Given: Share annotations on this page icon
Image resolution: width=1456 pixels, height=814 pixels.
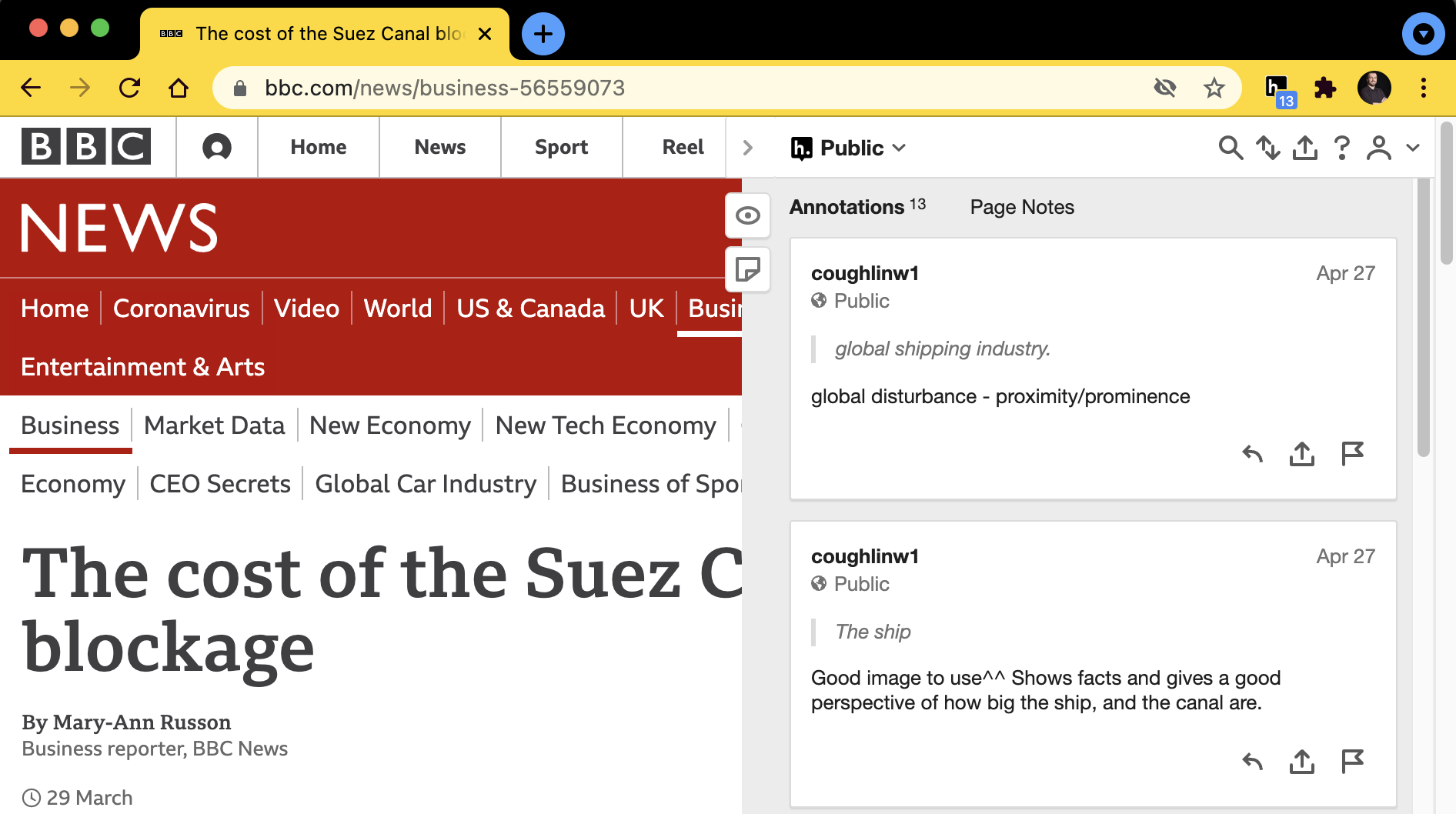Looking at the screenshot, I should [x=1305, y=148].
